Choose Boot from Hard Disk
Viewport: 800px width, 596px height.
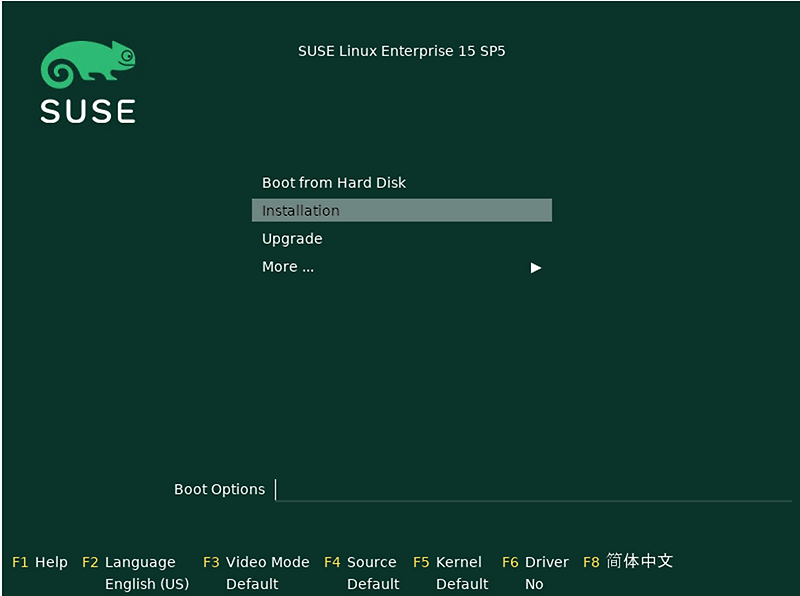333,182
